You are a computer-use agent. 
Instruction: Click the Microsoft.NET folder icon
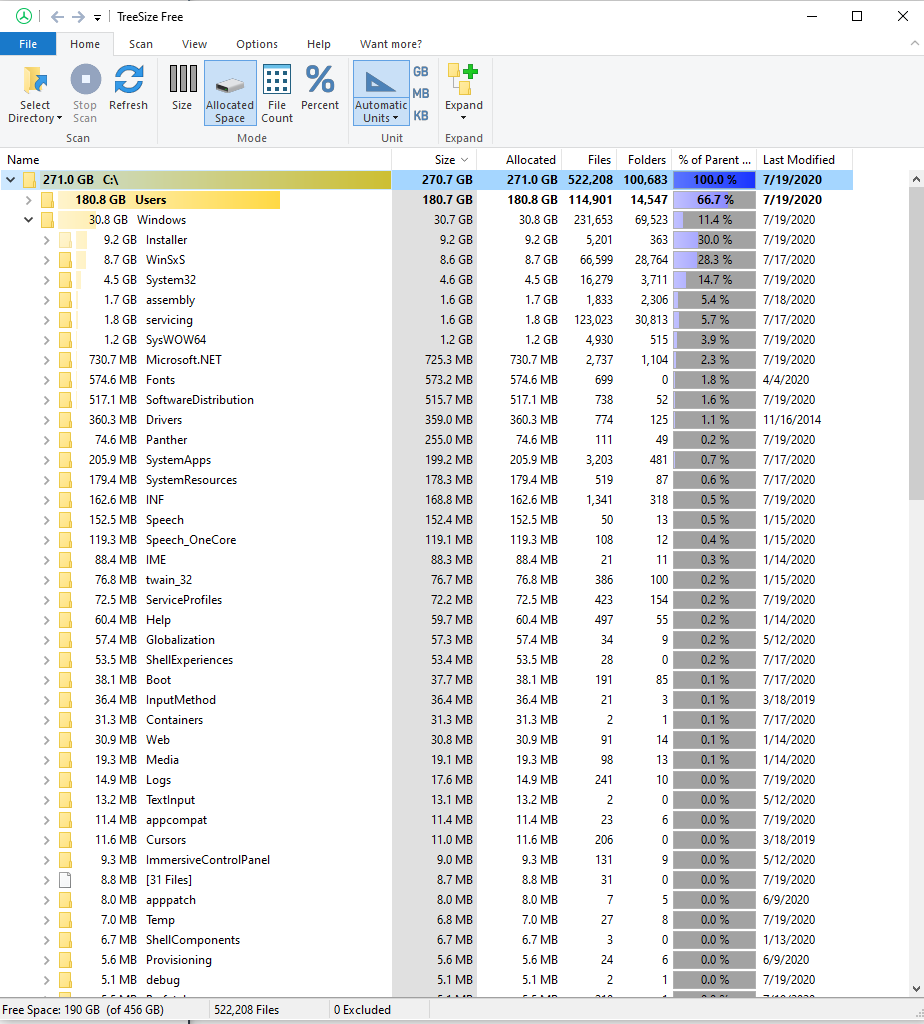point(65,360)
